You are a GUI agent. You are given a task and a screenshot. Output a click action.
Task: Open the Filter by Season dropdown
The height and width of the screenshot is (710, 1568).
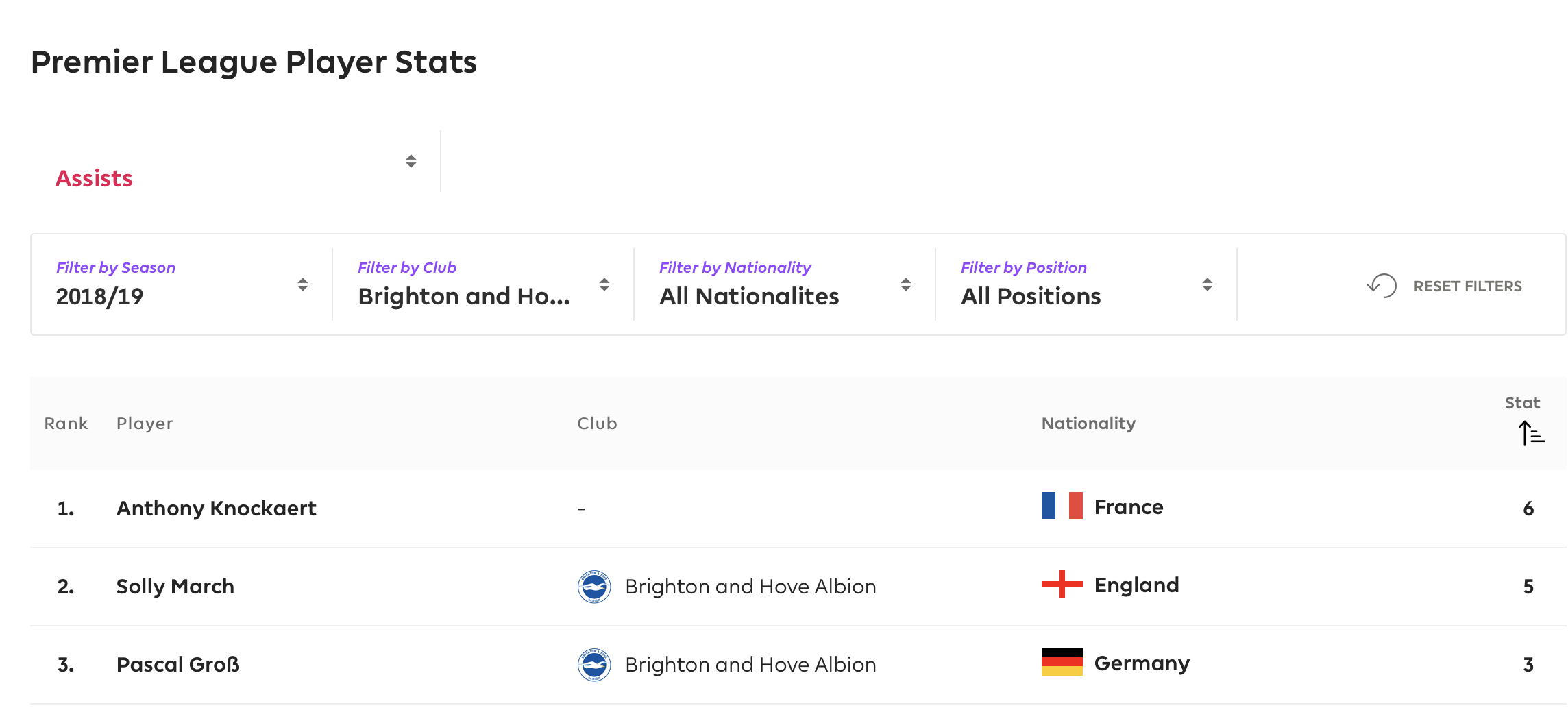(182, 284)
